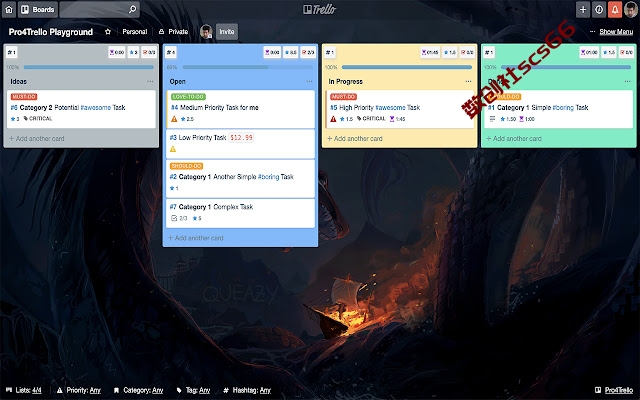Open Ideas list actions menu
Screen dimensions: 640x400
(x=150, y=81)
